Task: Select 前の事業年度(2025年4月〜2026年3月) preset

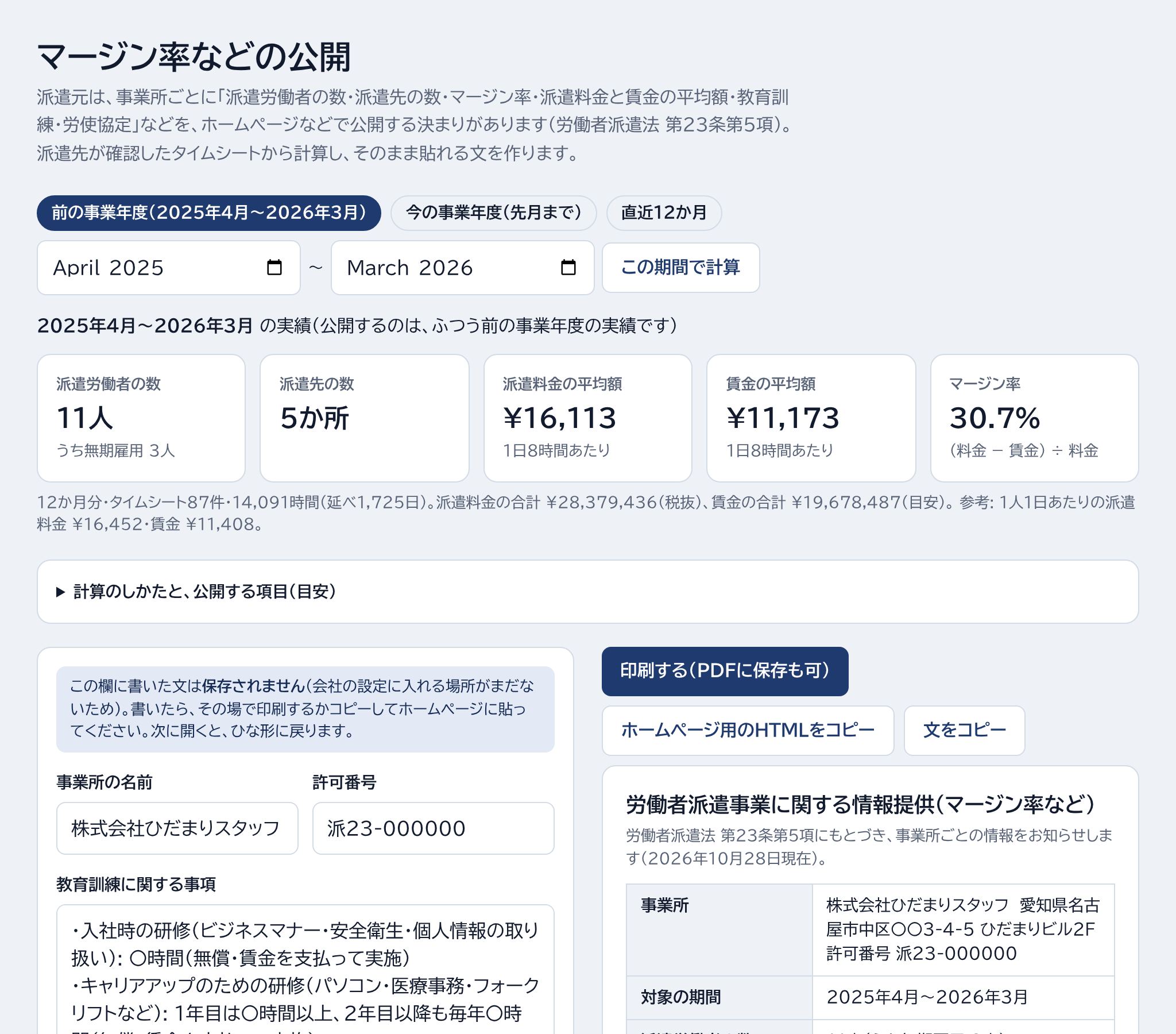Action: (209, 213)
